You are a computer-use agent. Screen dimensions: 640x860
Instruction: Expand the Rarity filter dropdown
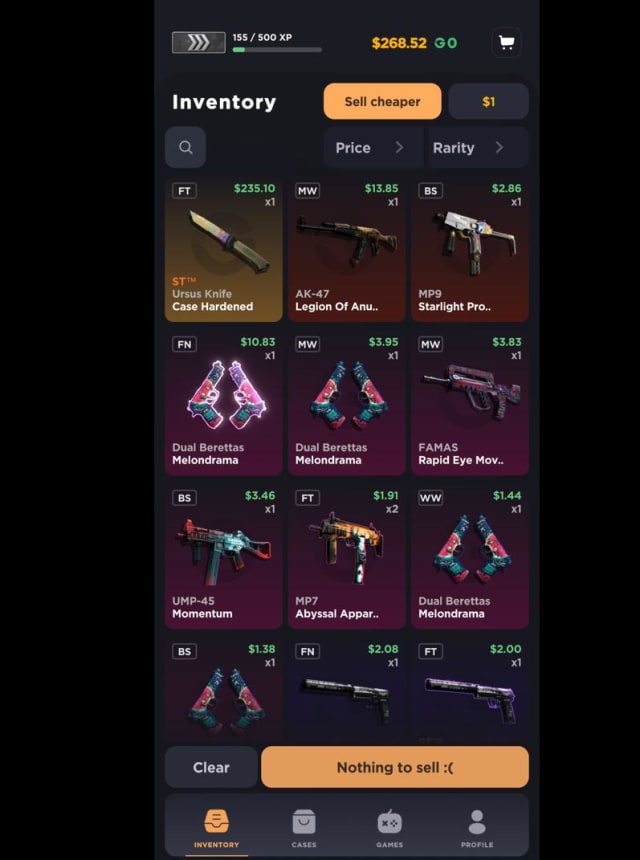point(477,148)
